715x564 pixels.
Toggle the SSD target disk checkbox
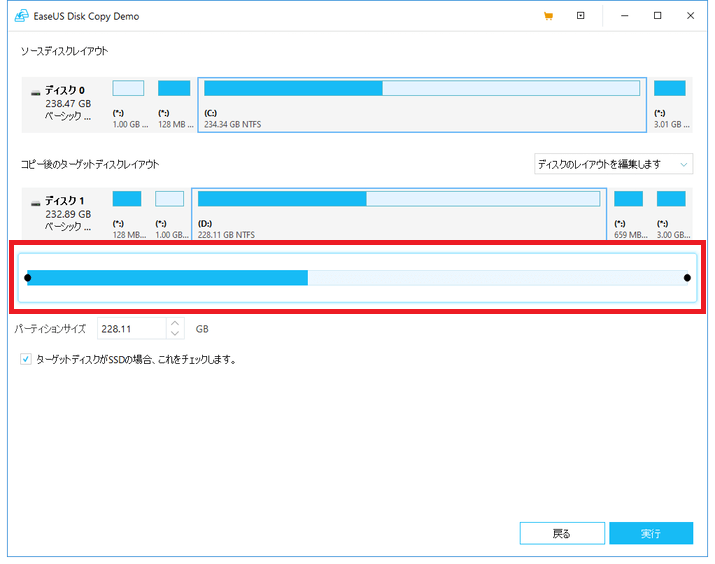(x=26, y=359)
